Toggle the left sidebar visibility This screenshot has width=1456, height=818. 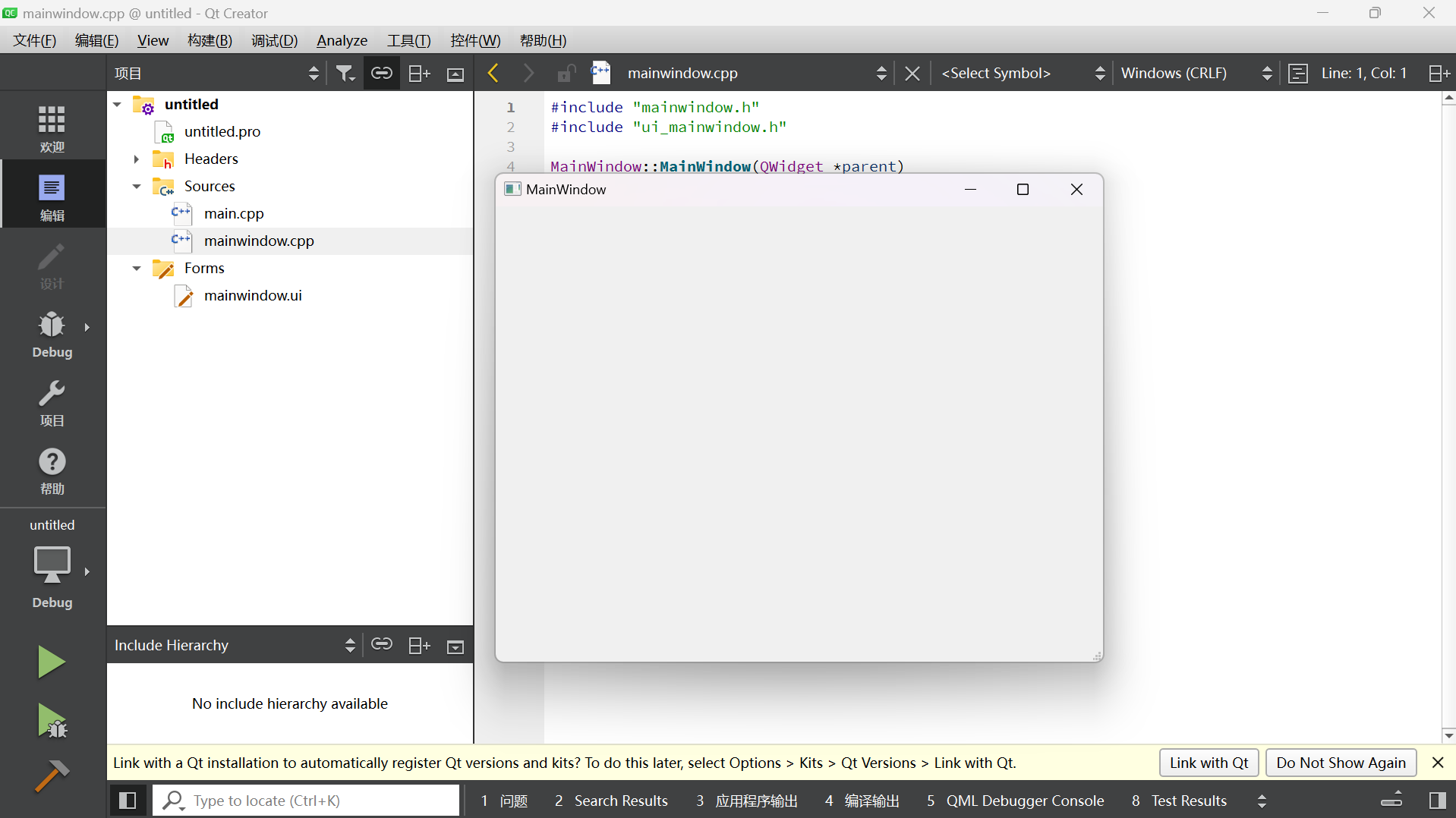click(128, 801)
